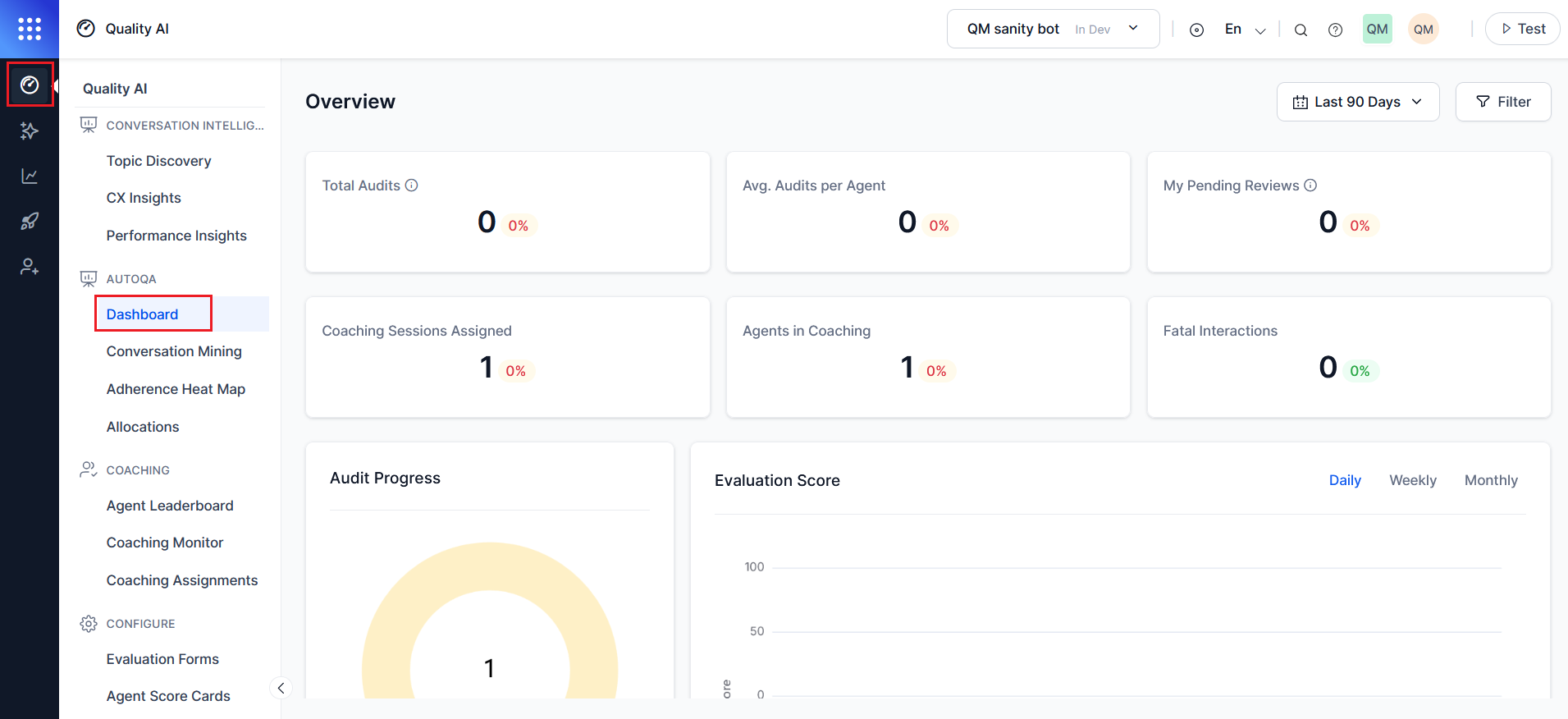Click the Agents in Coaching card
1568x719 pixels.
[x=928, y=357]
